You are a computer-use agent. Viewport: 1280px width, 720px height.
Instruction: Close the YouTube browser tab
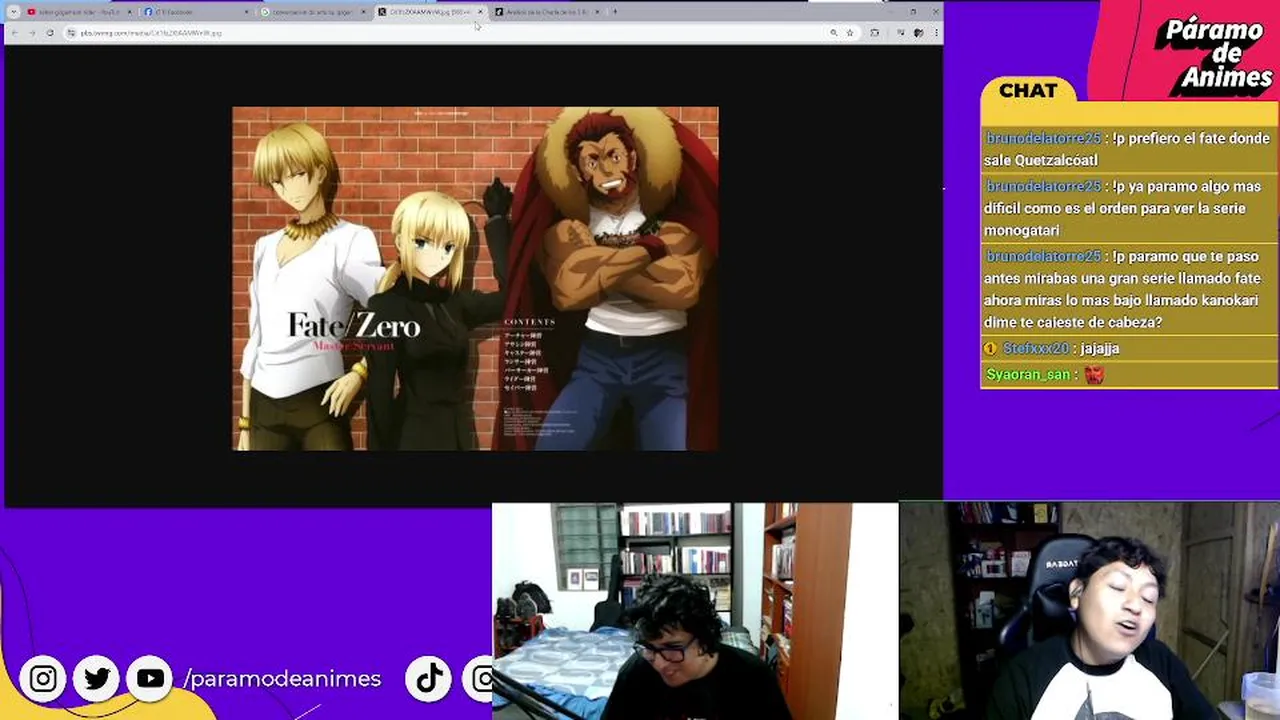[129, 12]
